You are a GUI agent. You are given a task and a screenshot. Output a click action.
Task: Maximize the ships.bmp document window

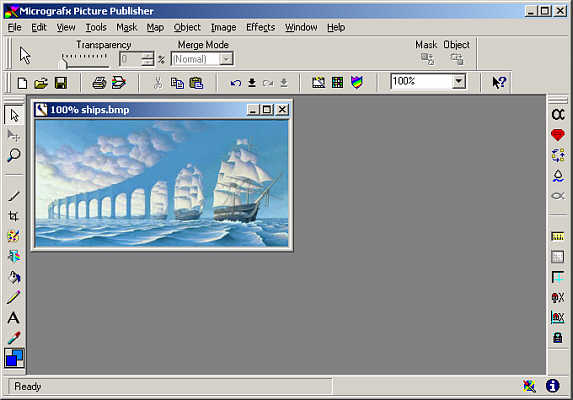[267, 109]
